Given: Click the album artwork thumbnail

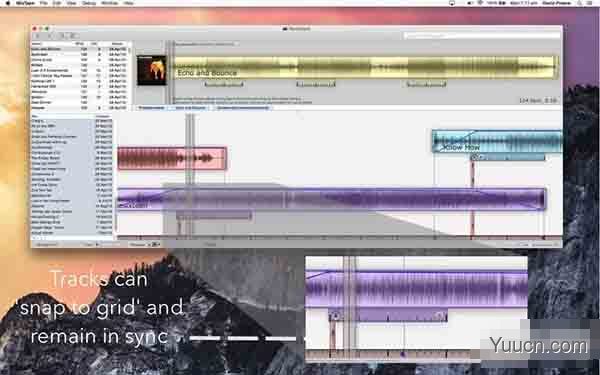Looking at the screenshot, I should pyautogui.click(x=152, y=70).
